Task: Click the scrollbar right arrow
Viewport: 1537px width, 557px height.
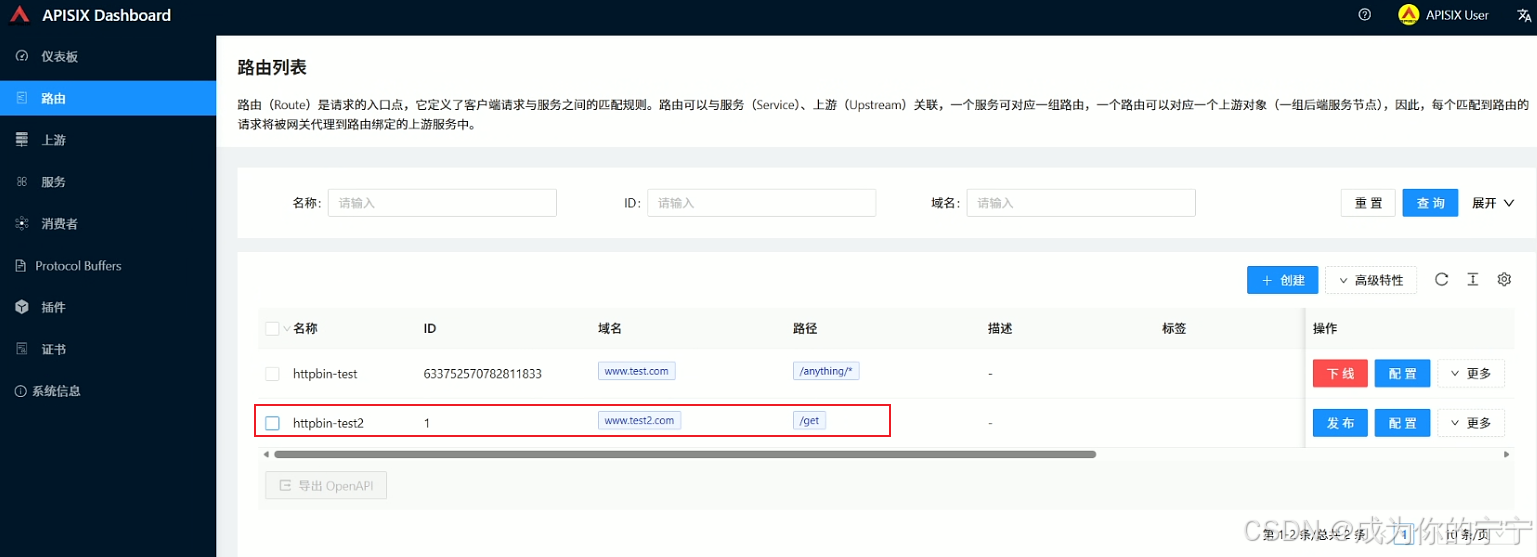Action: 1507,454
